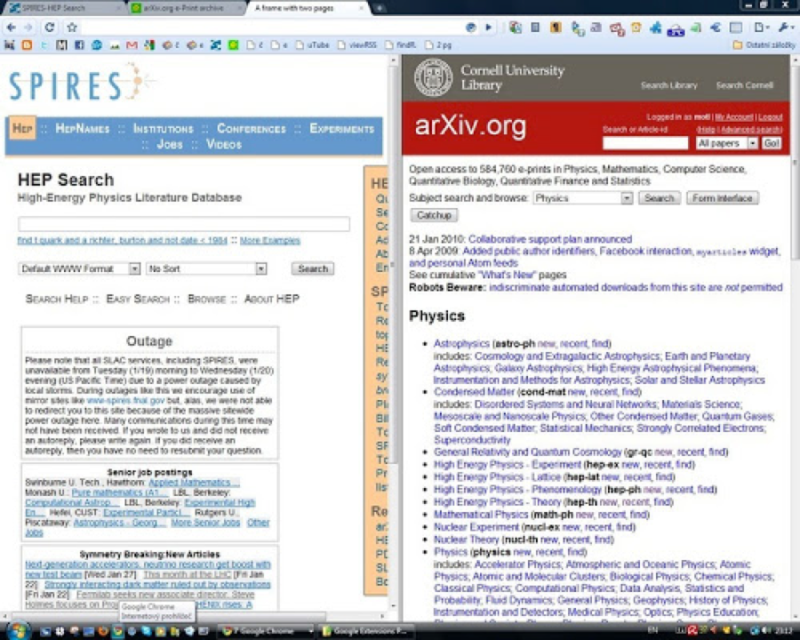This screenshot has width=800, height=640.
Task: Open the About HEP link
Action: point(272,299)
